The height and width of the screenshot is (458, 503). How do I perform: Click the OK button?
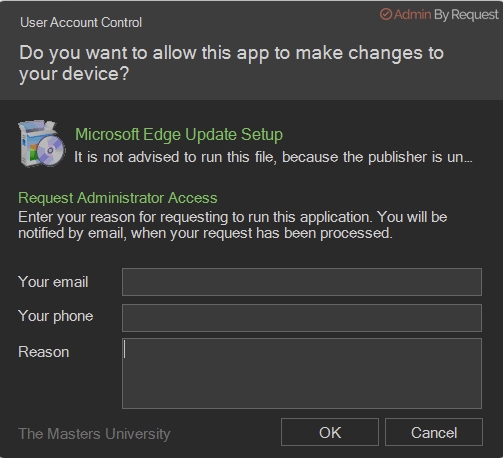[330, 432]
